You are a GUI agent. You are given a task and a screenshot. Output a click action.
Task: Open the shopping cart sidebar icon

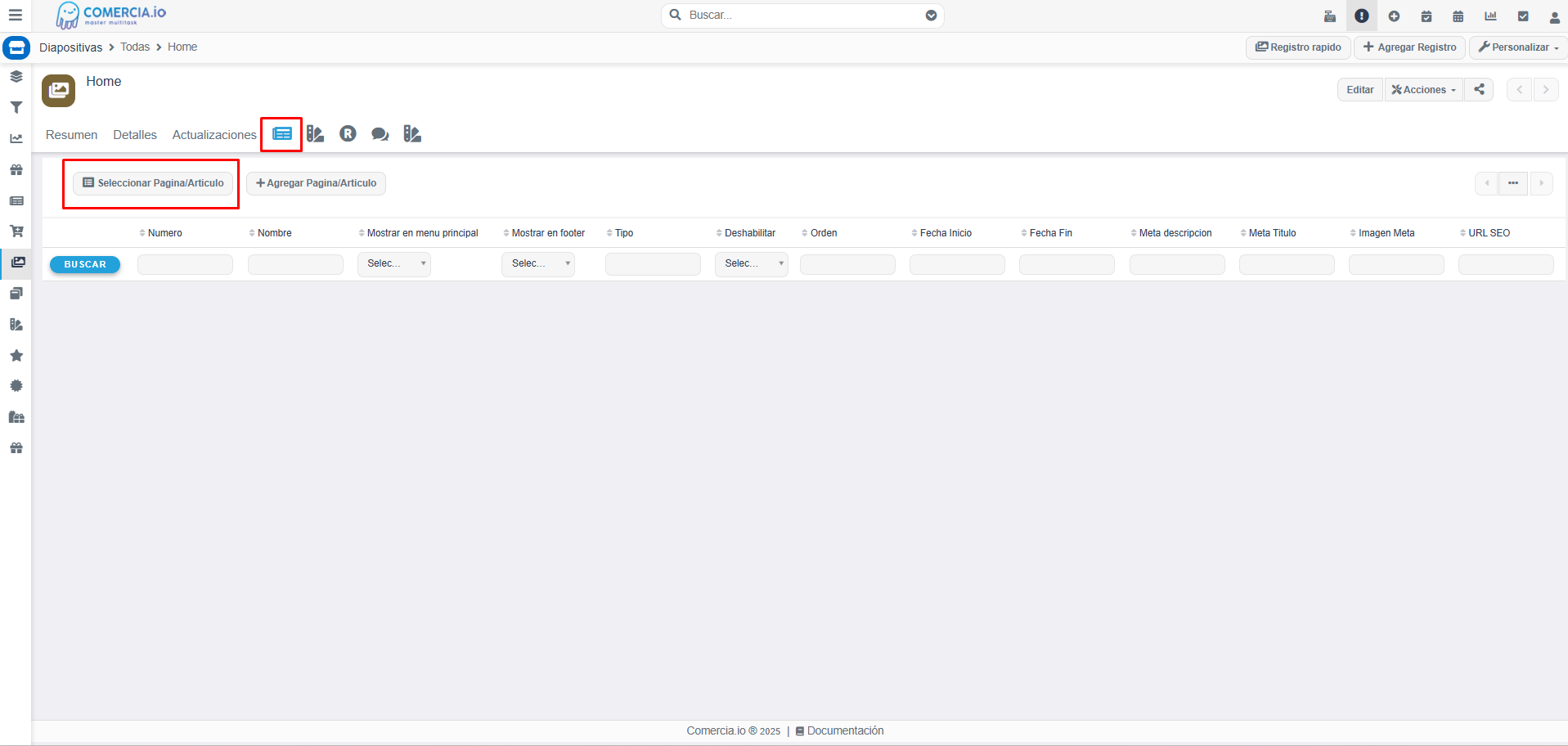[16, 231]
